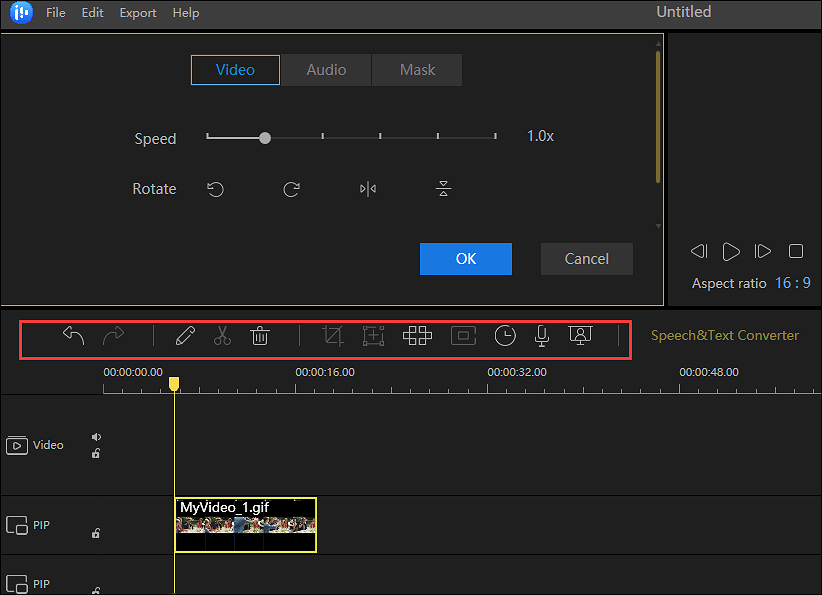The height and width of the screenshot is (595, 822).
Task: Open the Export menu
Action: (138, 13)
